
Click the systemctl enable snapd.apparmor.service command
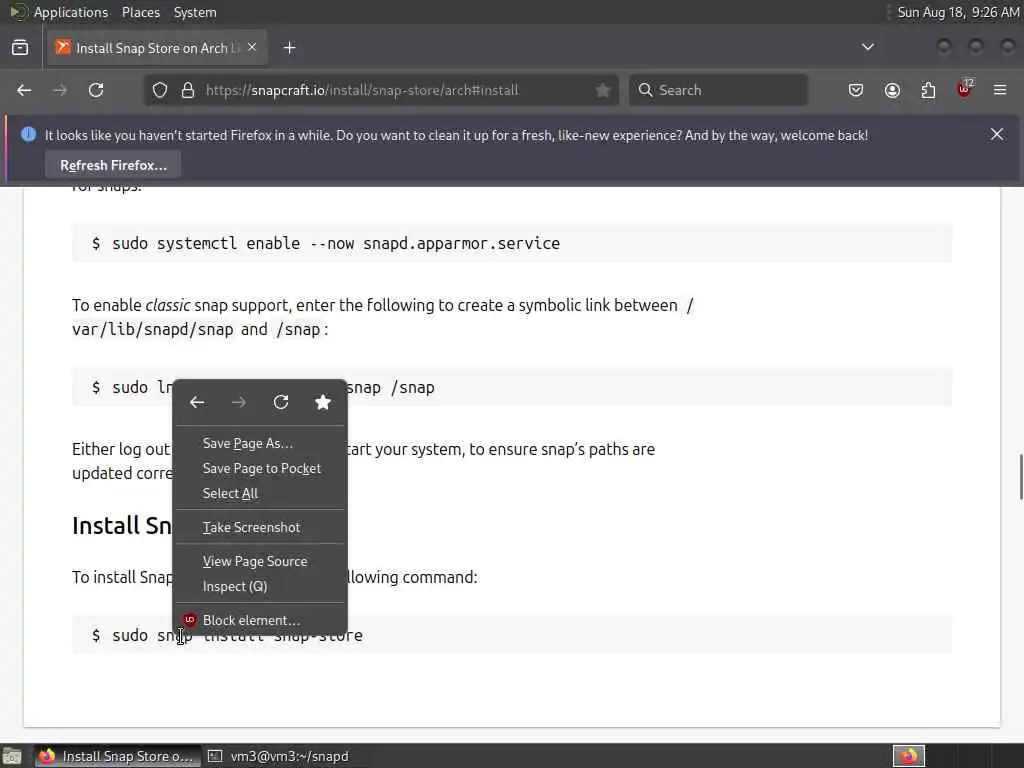click(336, 243)
